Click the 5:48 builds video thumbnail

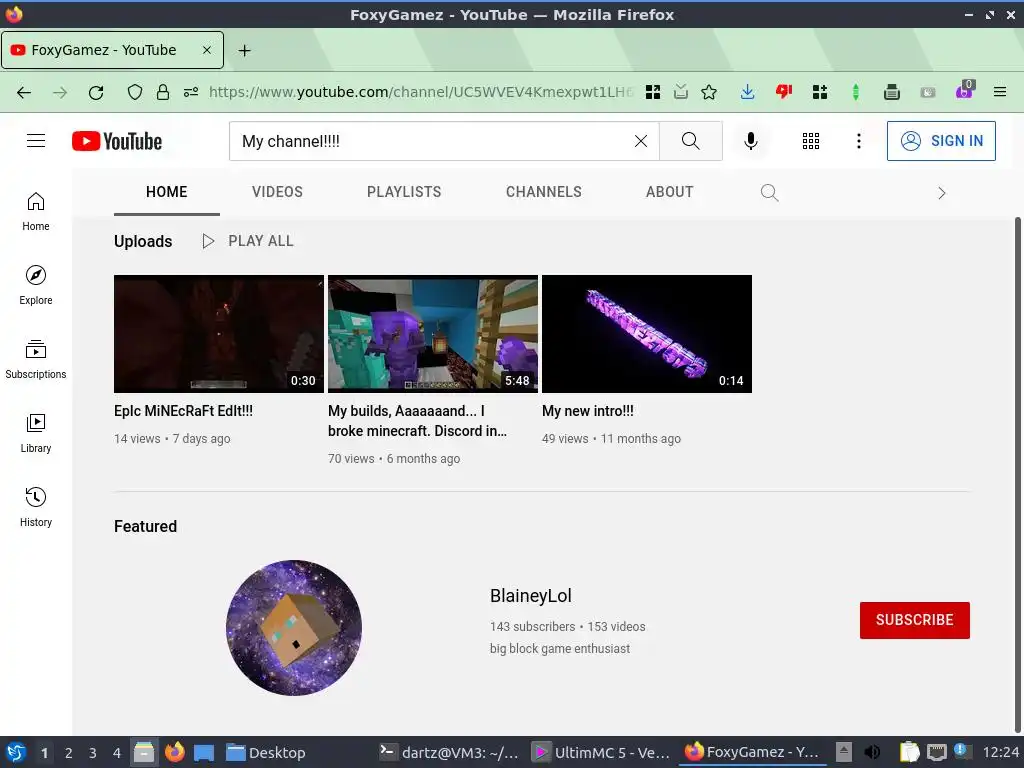(x=433, y=334)
